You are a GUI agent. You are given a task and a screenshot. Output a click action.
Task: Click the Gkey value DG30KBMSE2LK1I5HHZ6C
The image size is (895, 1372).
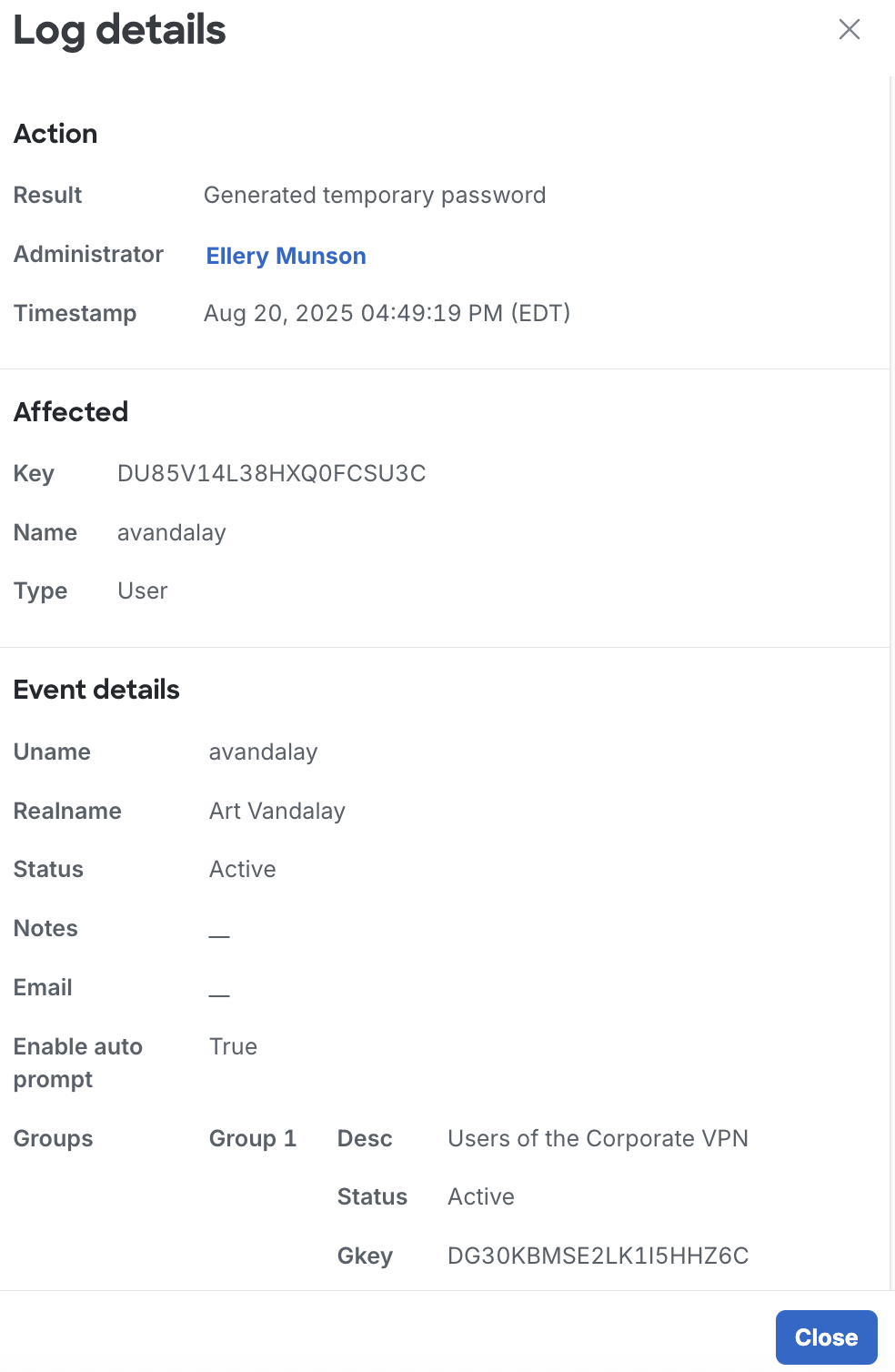tap(598, 1256)
